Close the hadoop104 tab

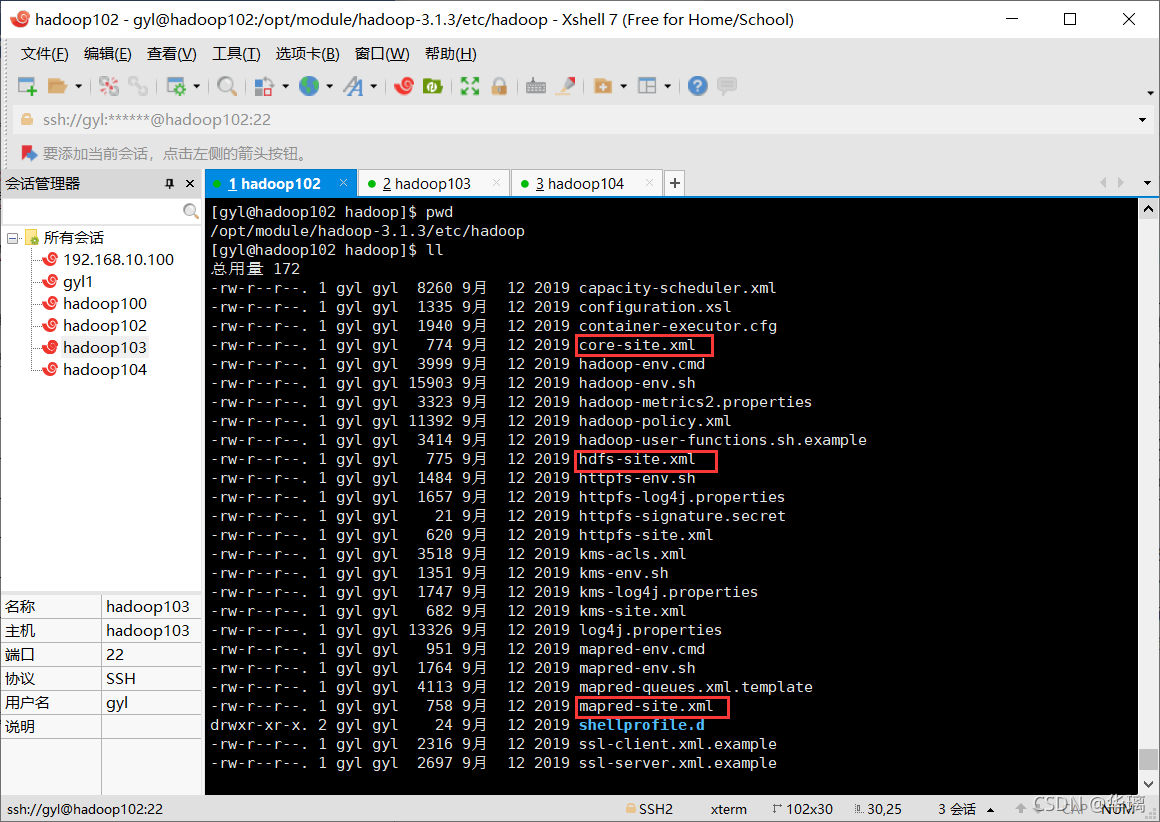click(x=650, y=183)
